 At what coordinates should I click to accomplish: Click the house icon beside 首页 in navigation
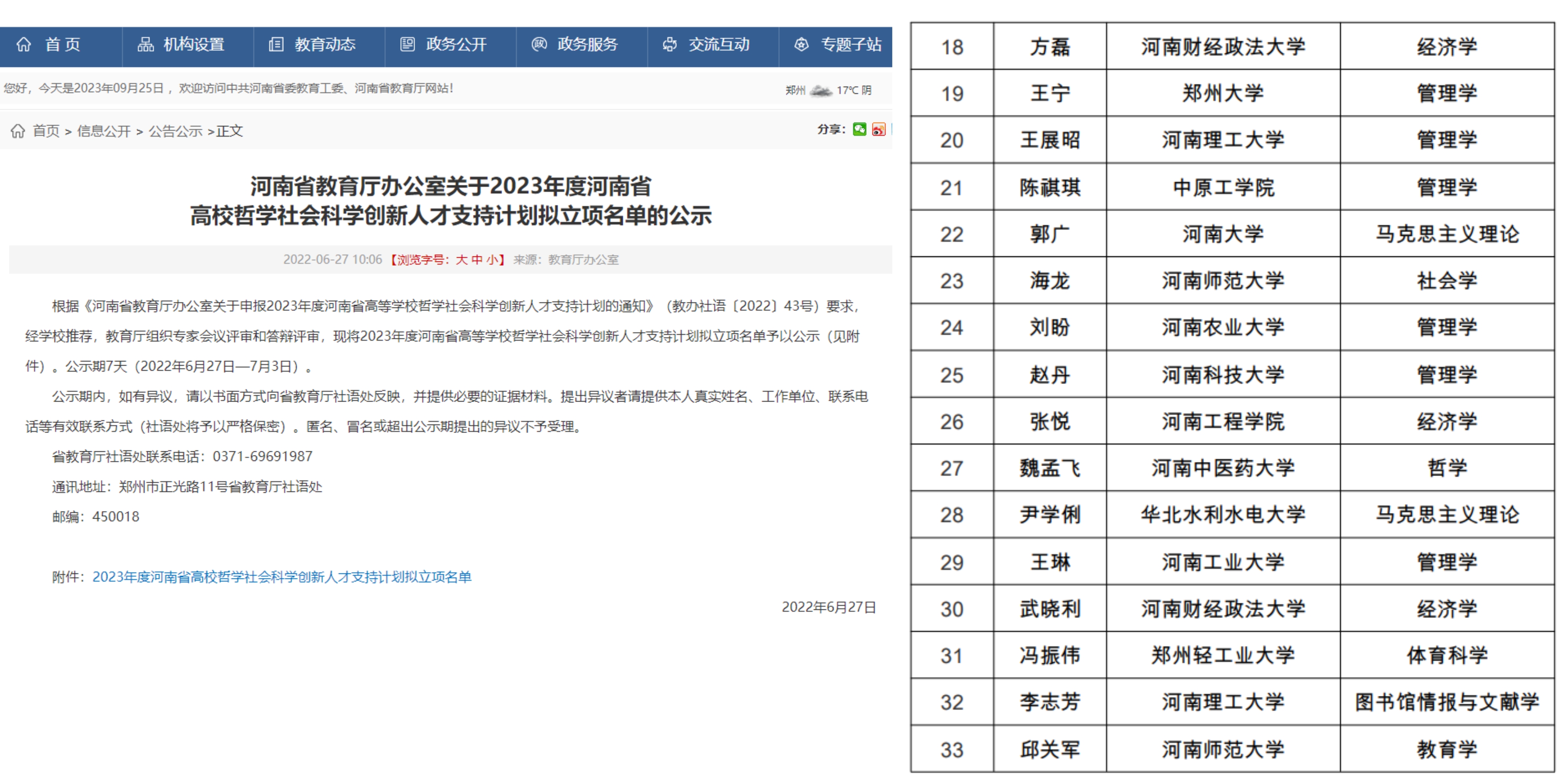[x=24, y=44]
